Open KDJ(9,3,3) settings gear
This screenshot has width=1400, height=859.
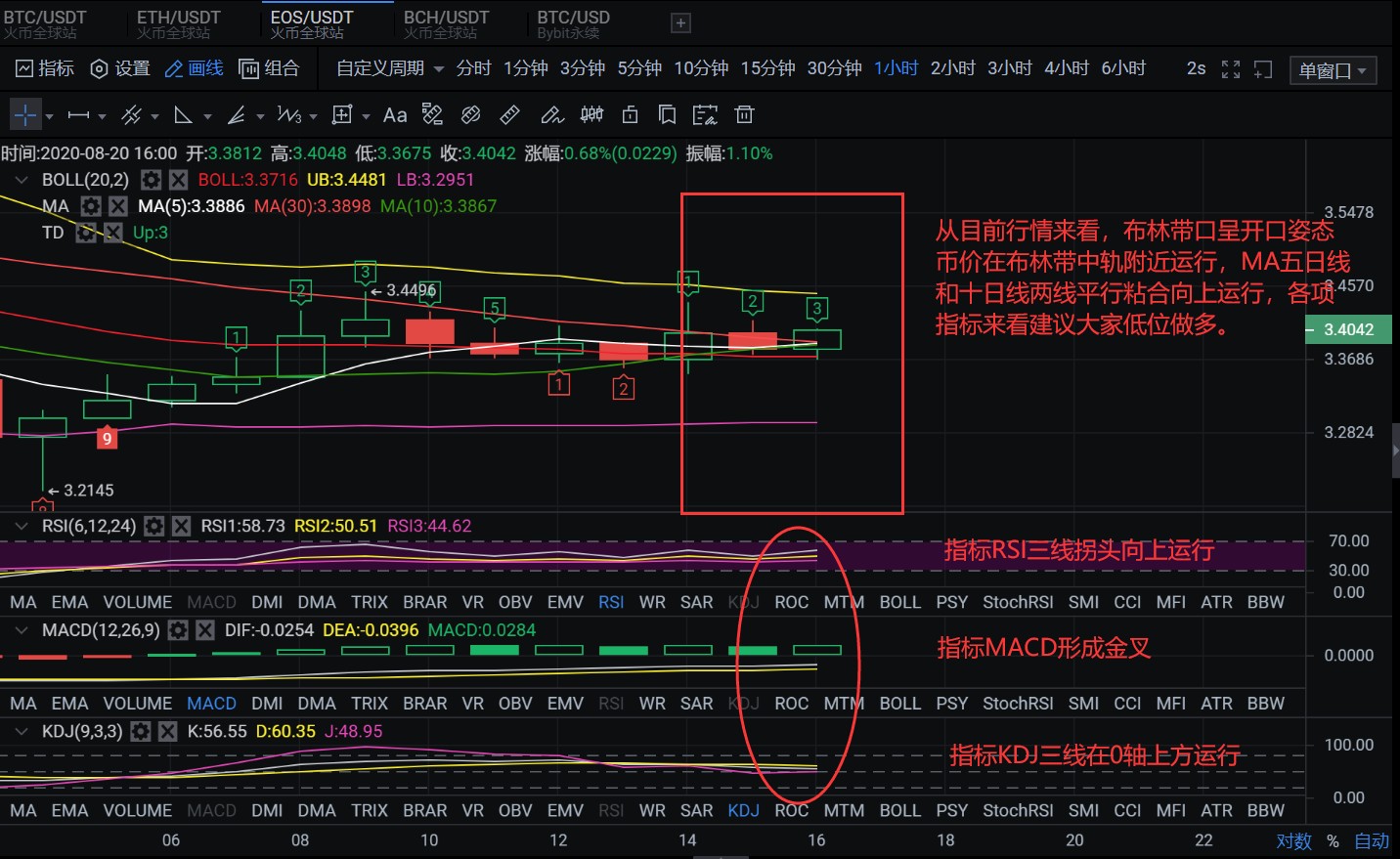141,731
